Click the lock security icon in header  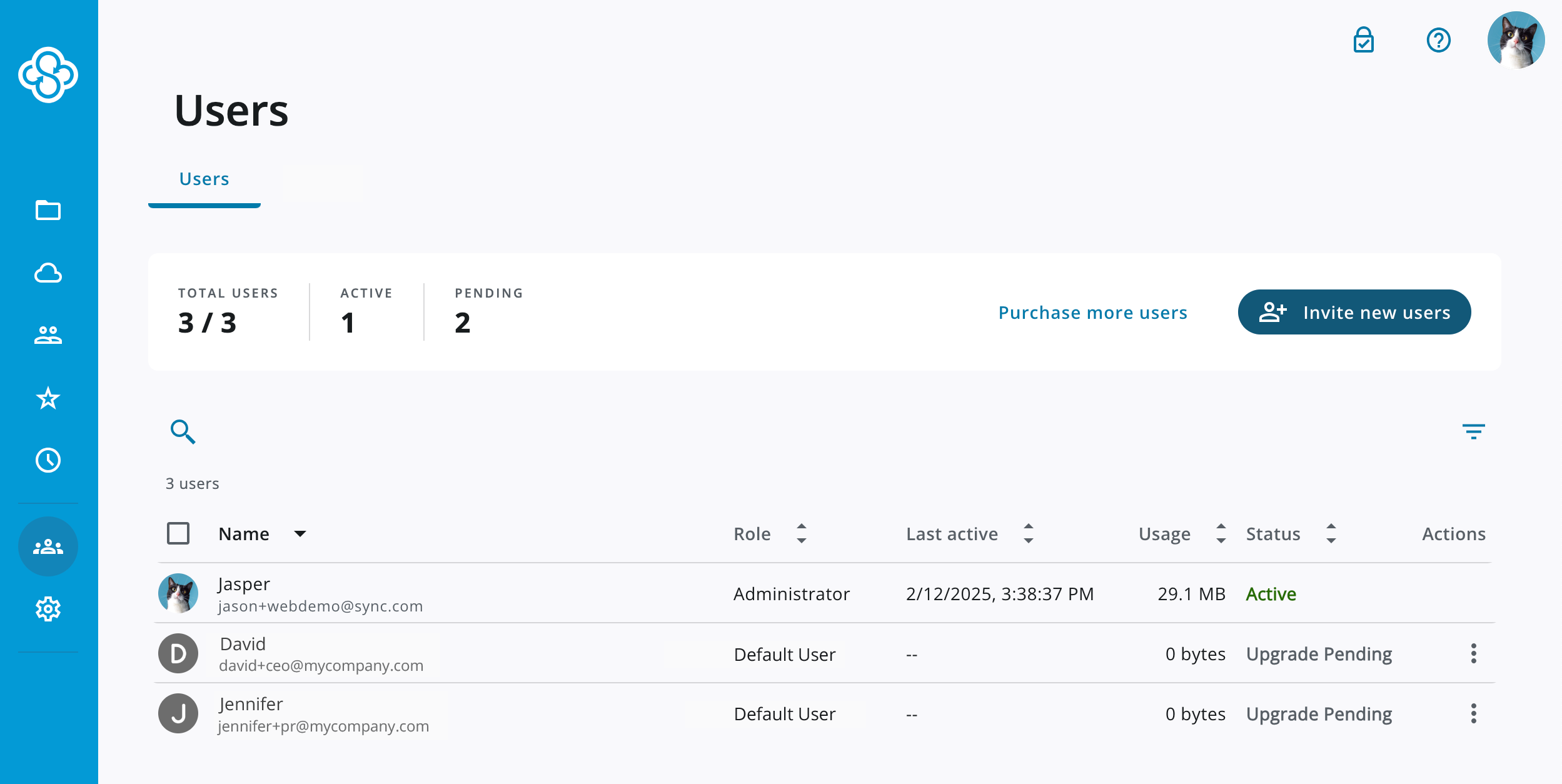coord(1363,41)
